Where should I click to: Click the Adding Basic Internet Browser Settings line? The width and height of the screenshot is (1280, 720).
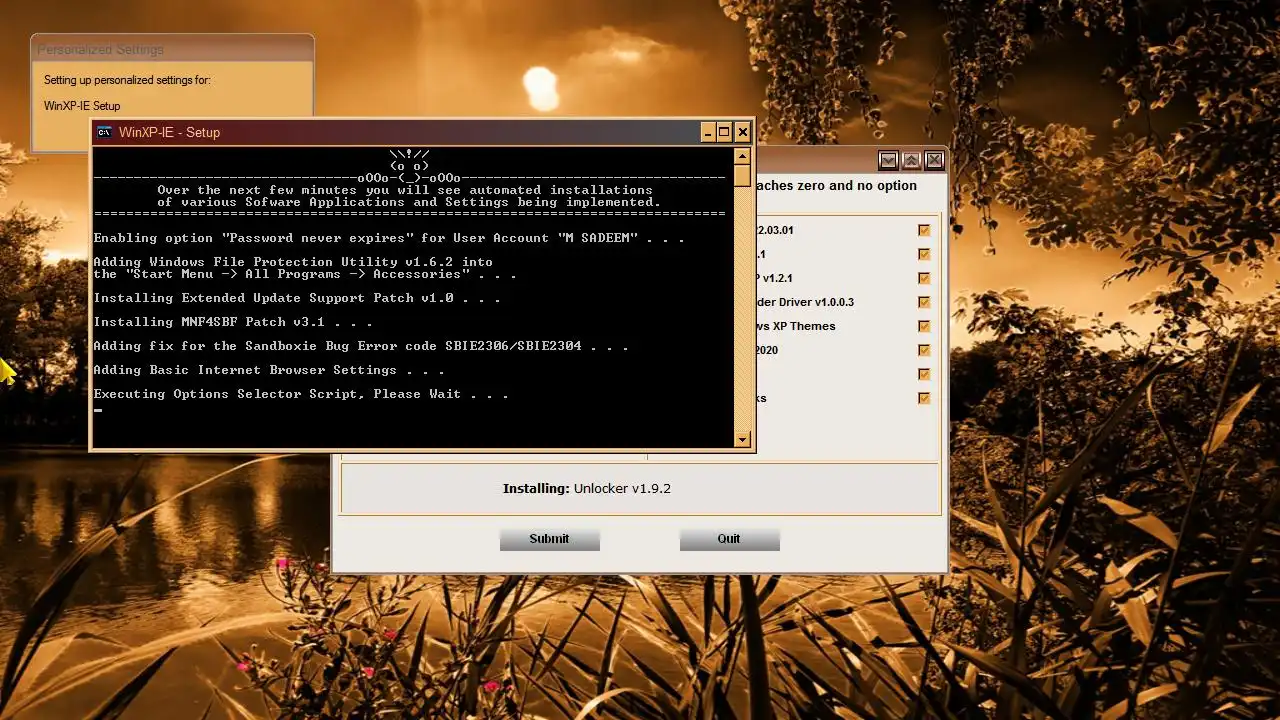pyautogui.click(x=269, y=370)
